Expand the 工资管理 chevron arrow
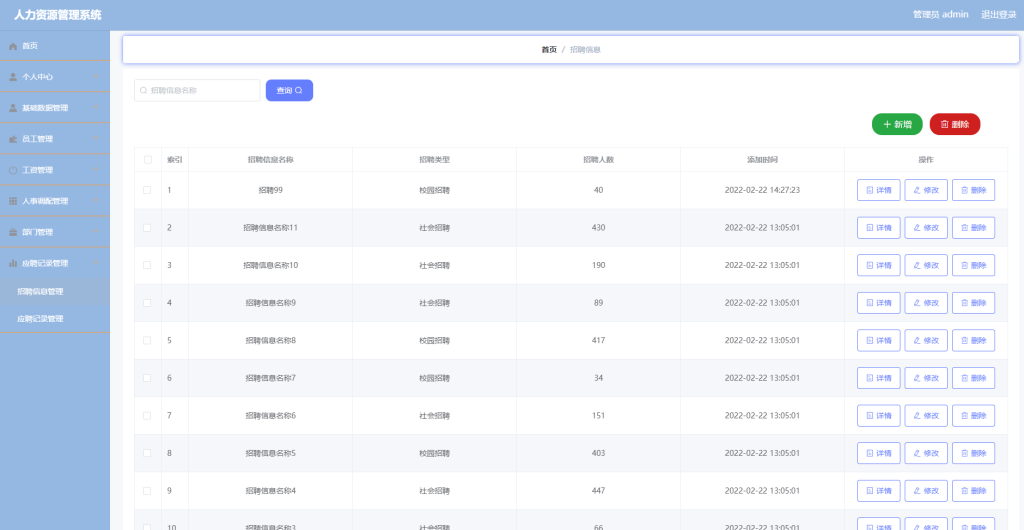This screenshot has width=1024, height=530. [97, 170]
